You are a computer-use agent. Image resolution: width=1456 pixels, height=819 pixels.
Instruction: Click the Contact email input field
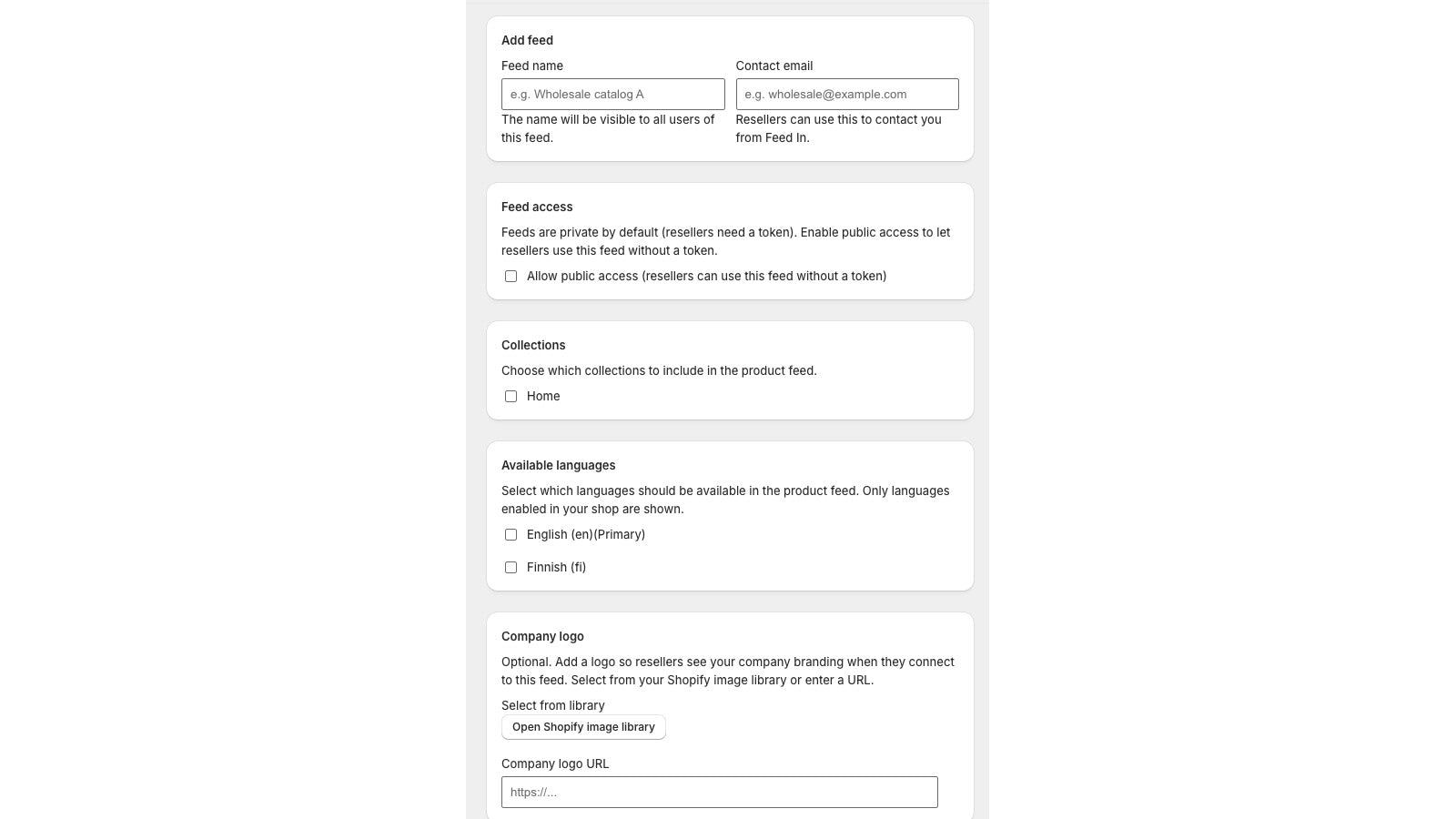coord(846,94)
